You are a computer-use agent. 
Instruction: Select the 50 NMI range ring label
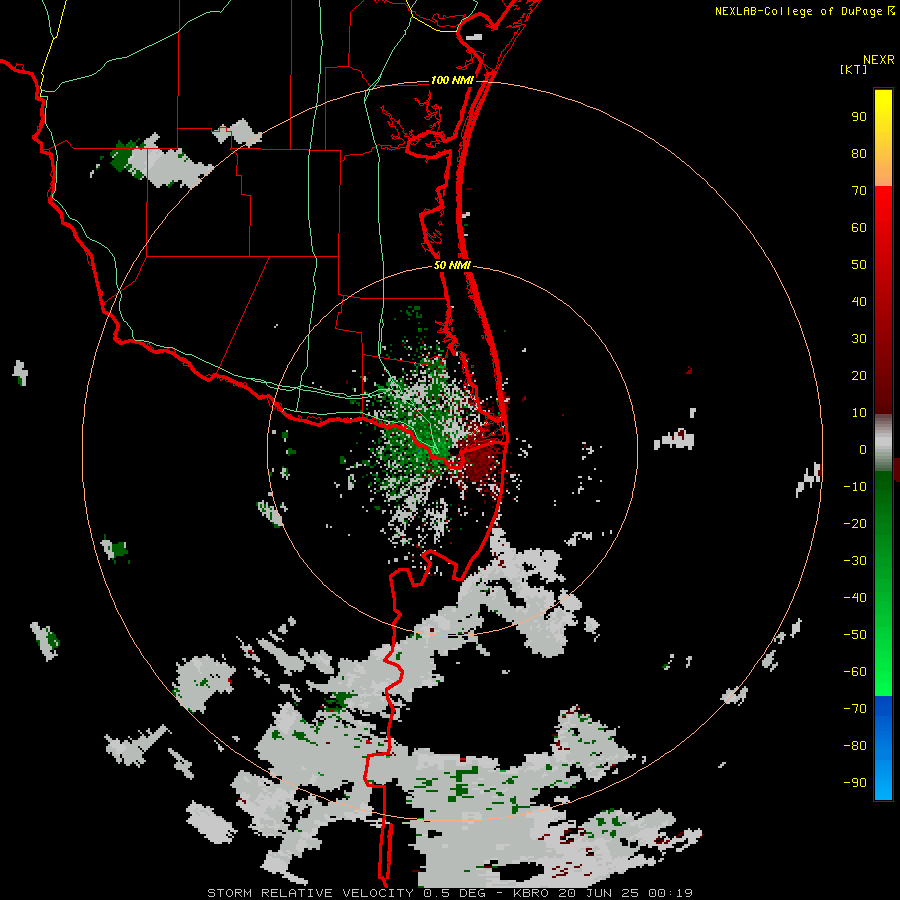452,265
